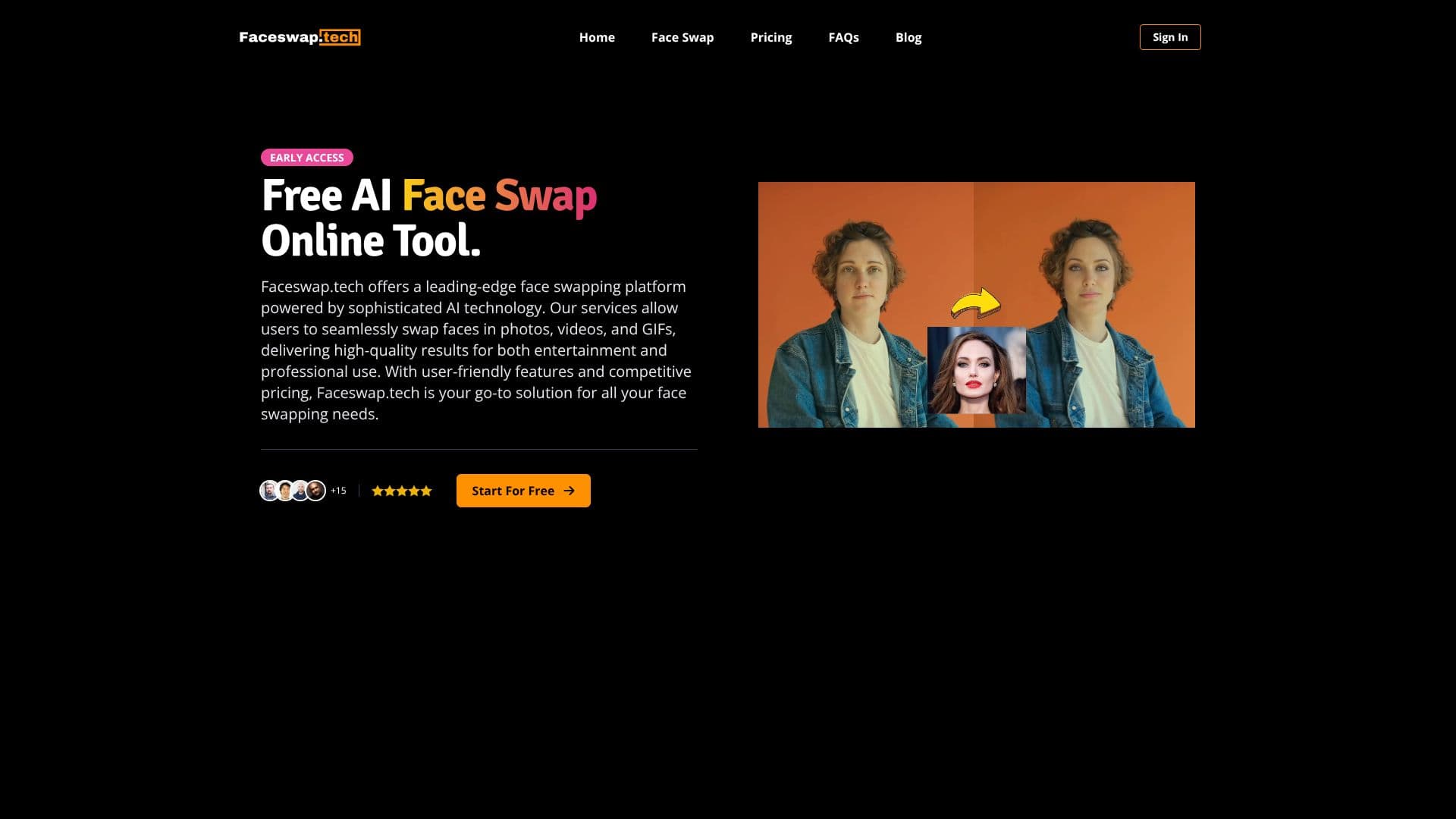Click the user avatars group
Viewport: 1456px width, 819px height.
293,491
